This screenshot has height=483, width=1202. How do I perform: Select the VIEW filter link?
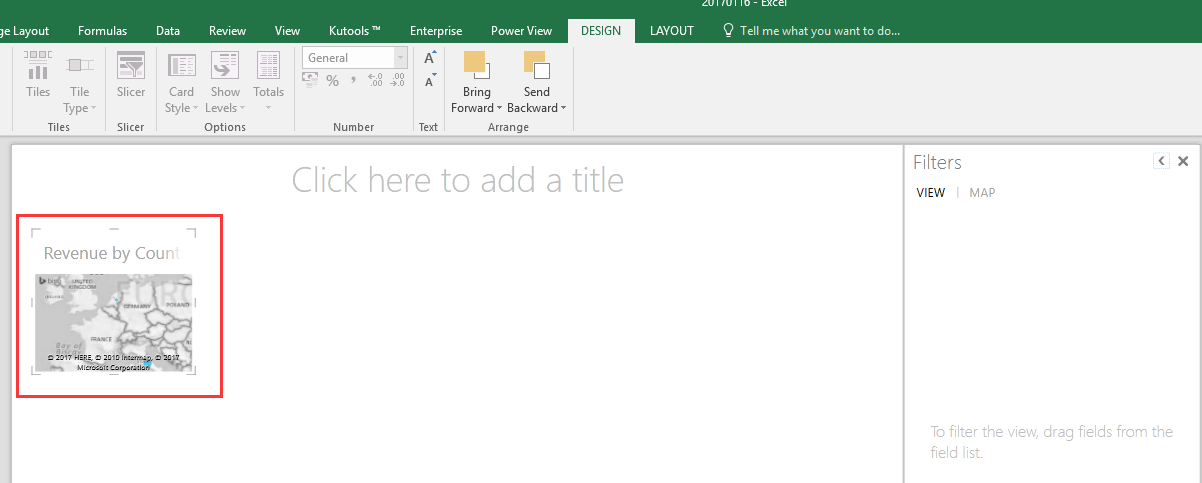coord(930,193)
